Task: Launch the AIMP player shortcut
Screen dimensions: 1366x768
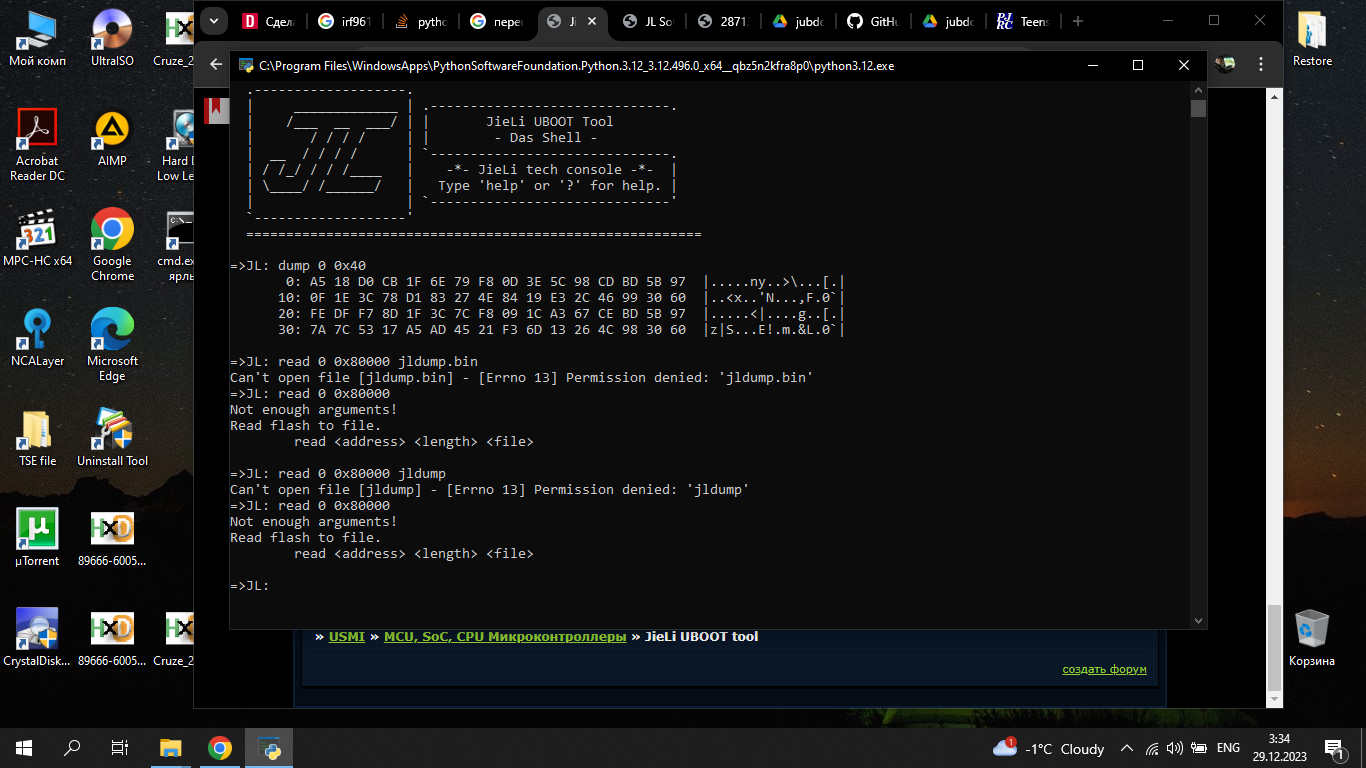Action: (x=112, y=138)
